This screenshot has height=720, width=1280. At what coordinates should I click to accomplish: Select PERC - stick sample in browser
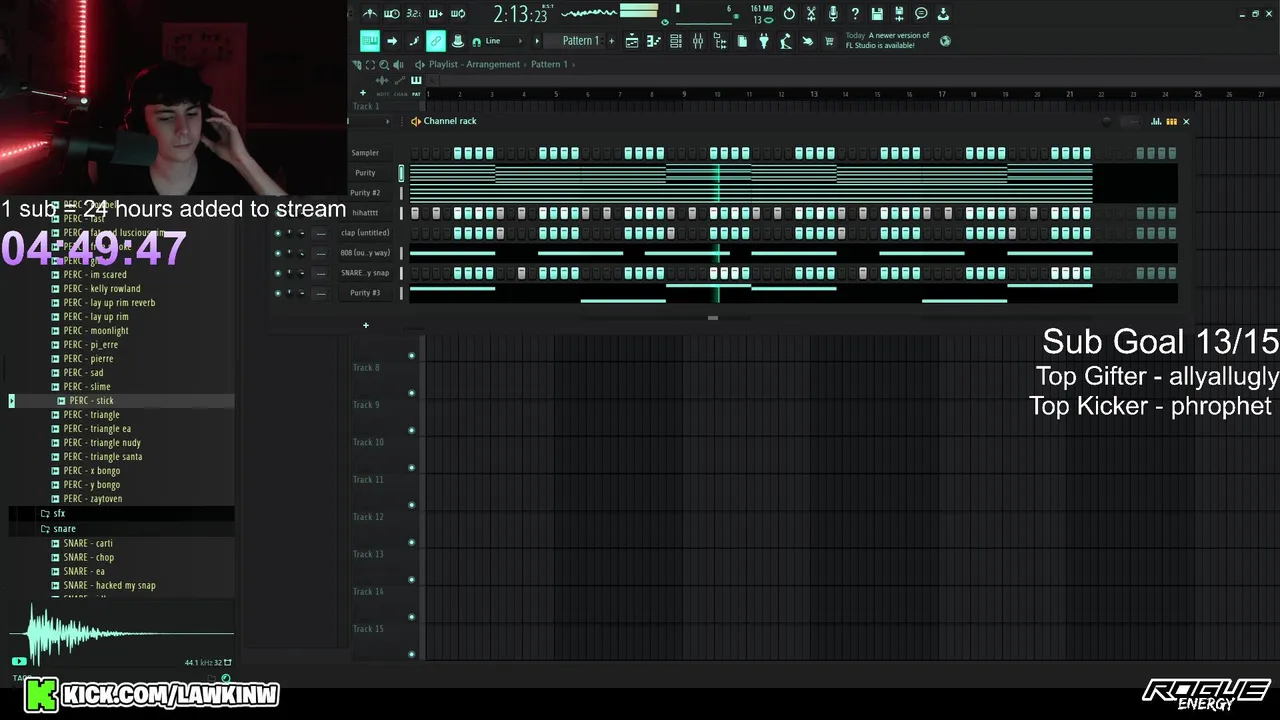point(91,400)
